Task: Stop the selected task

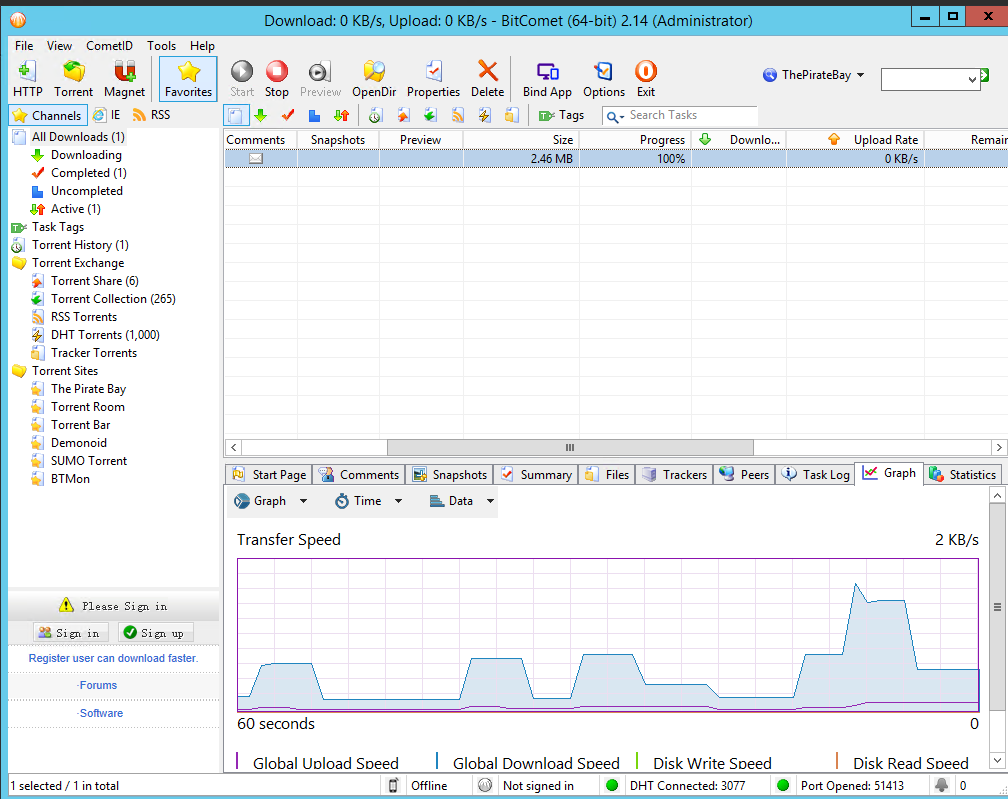Action: pyautogui.click(x=276, y=79)
